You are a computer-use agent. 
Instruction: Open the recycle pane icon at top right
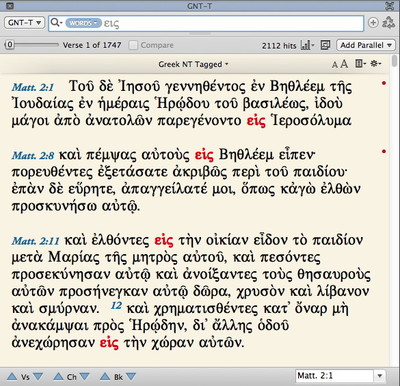point(388,23)
